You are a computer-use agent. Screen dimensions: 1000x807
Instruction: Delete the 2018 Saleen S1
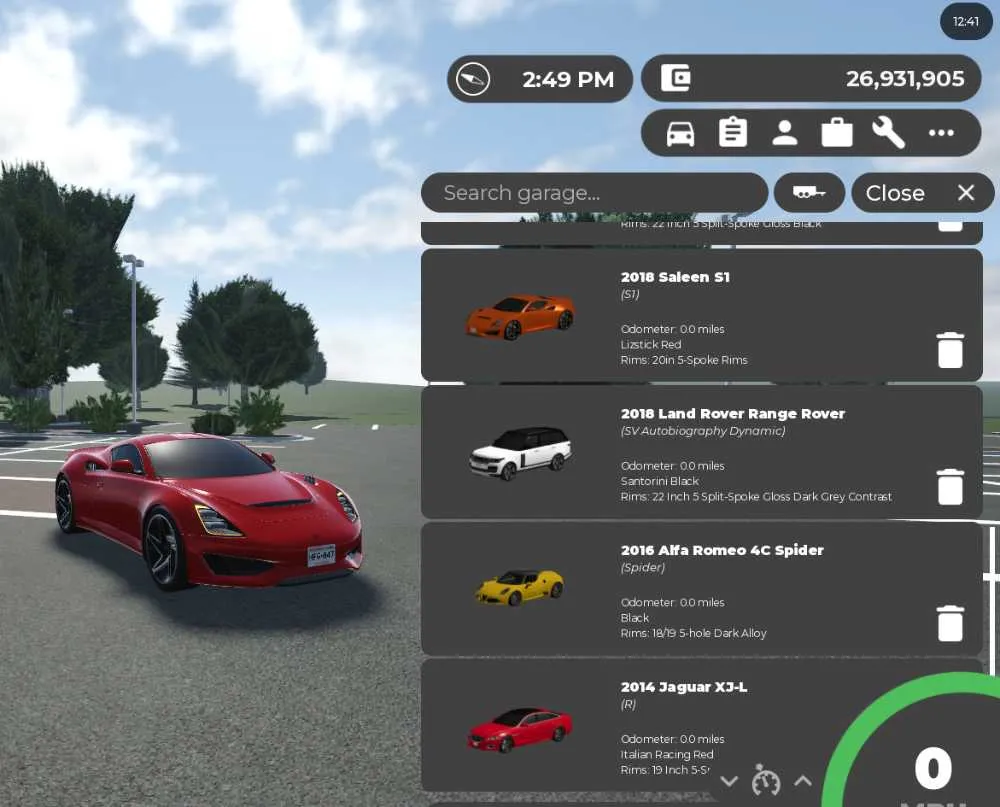point(950,350)
